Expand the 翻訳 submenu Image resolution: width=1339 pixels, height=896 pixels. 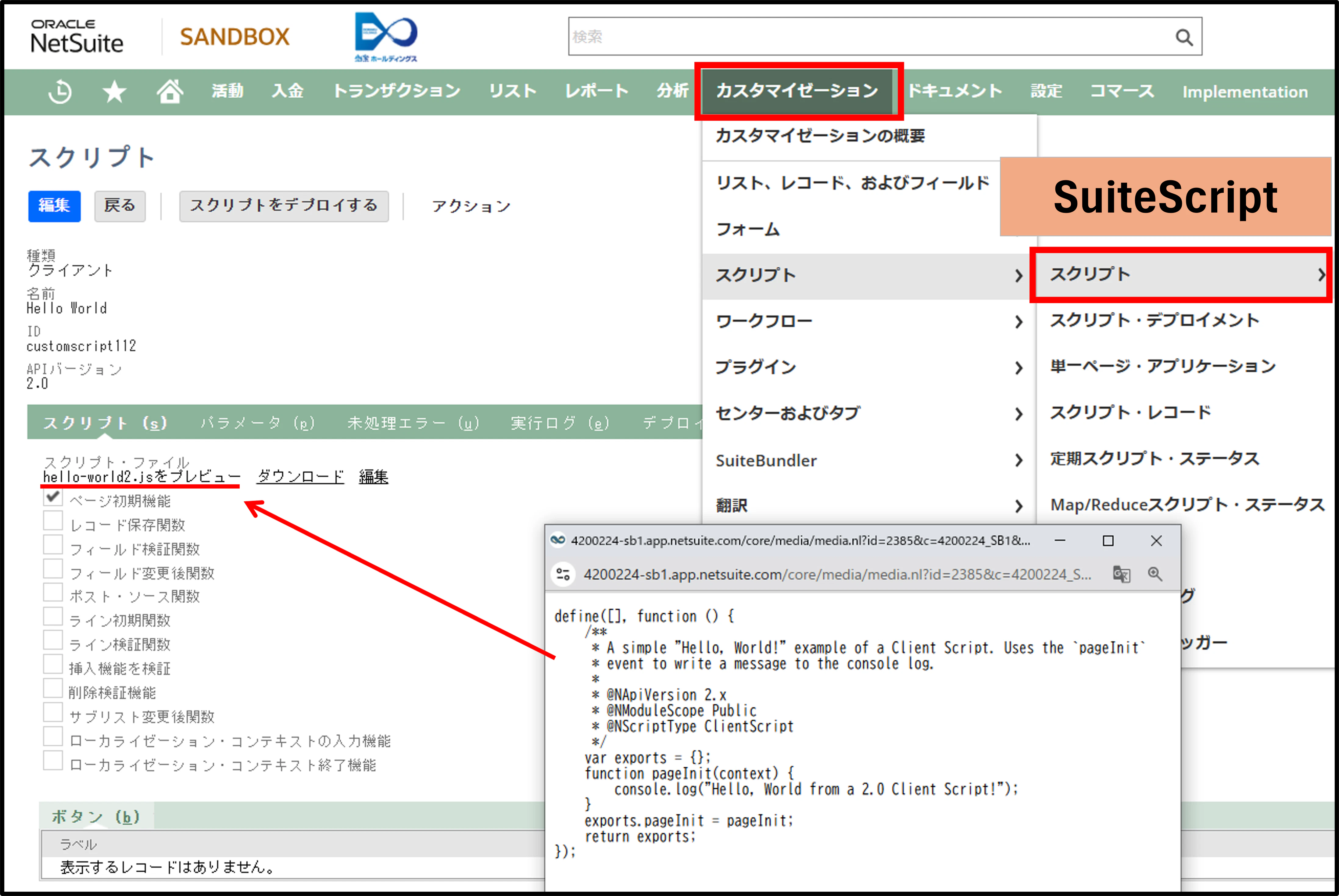pyautogui.click(x=1019, y=506)
